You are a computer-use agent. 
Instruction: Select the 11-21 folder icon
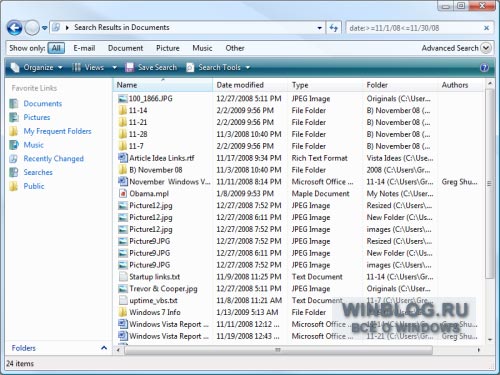pyautogui.click(x=123, y=122)
